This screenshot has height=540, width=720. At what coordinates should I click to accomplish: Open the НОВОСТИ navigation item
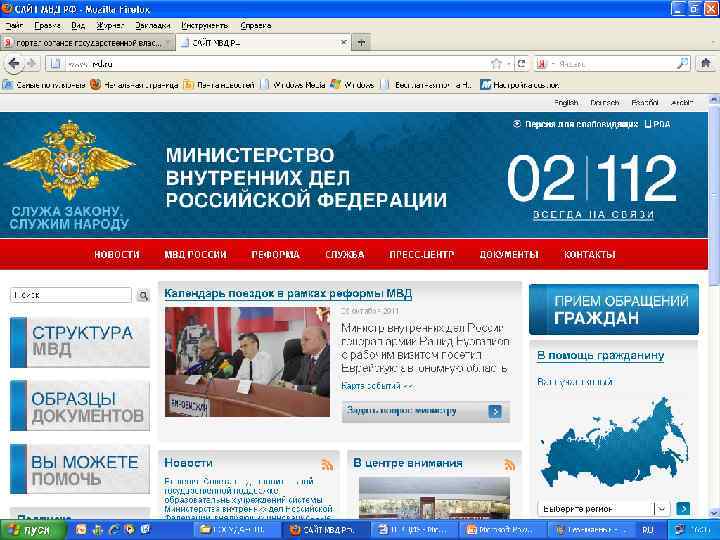[x=117, y=254]
